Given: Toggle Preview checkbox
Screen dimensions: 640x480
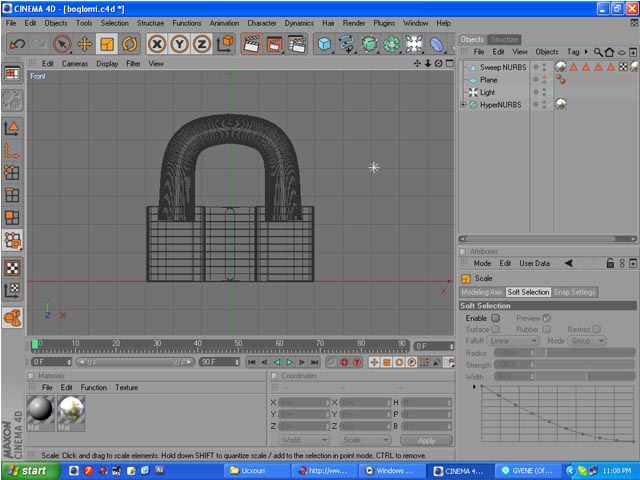Looking at the screenshot, I should click(x=547, y=318).
